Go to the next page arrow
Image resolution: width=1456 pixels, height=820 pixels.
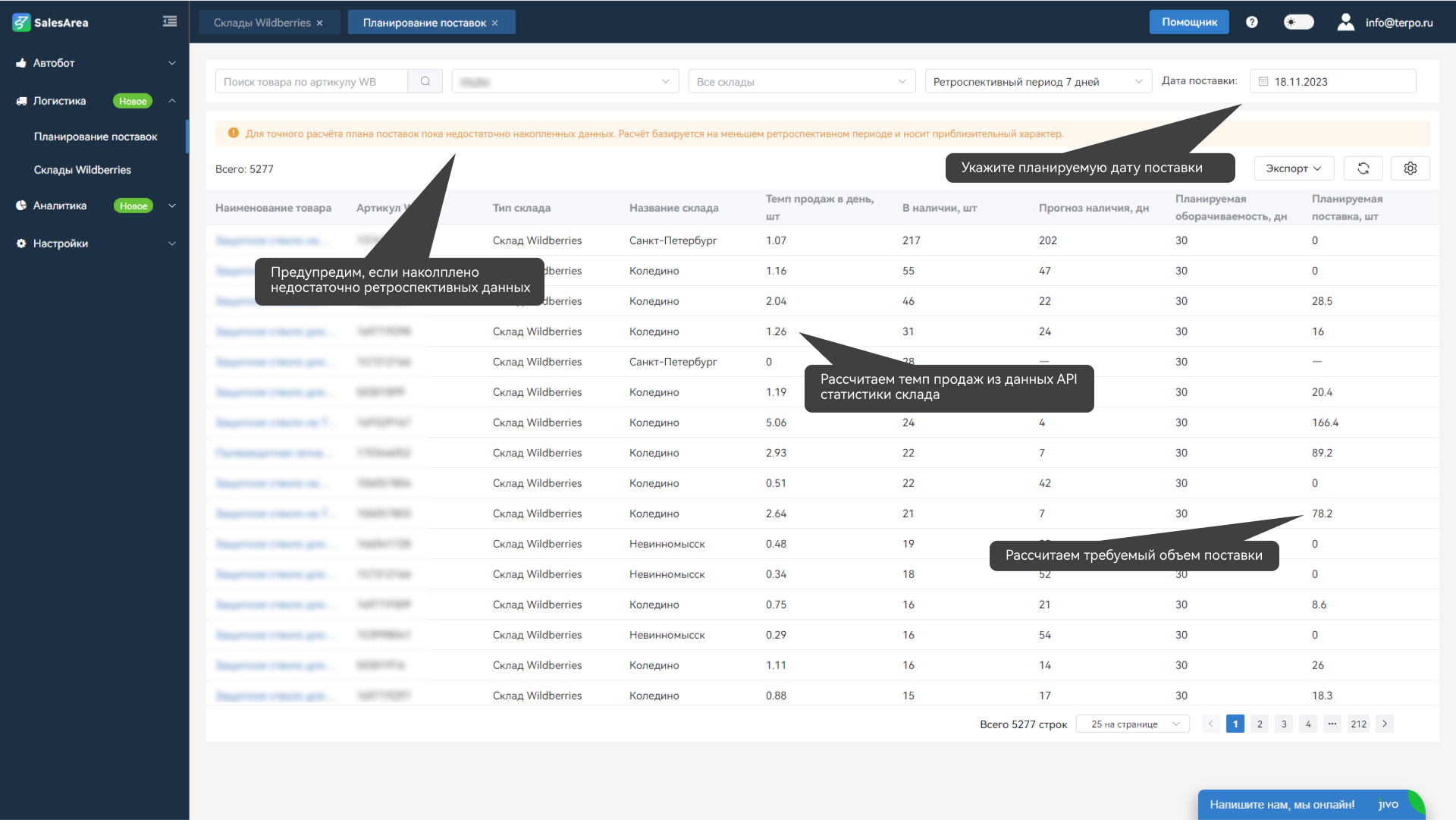point(1385,724)
